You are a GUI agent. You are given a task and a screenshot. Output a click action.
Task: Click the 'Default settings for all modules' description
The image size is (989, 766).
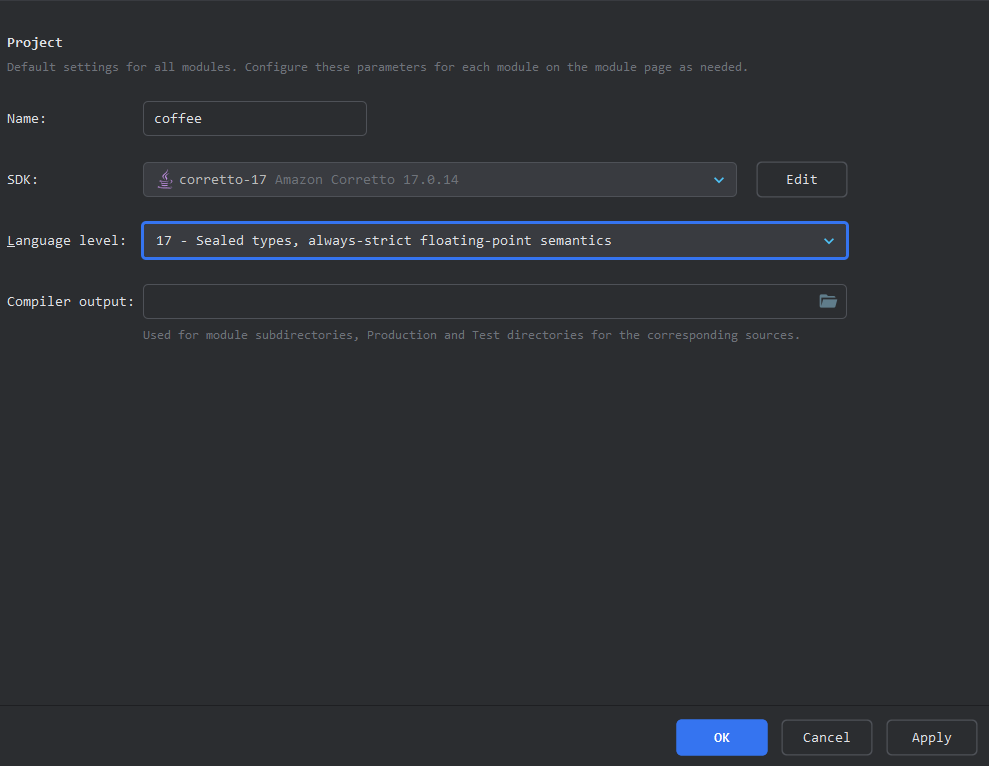(x=377, y=67)
